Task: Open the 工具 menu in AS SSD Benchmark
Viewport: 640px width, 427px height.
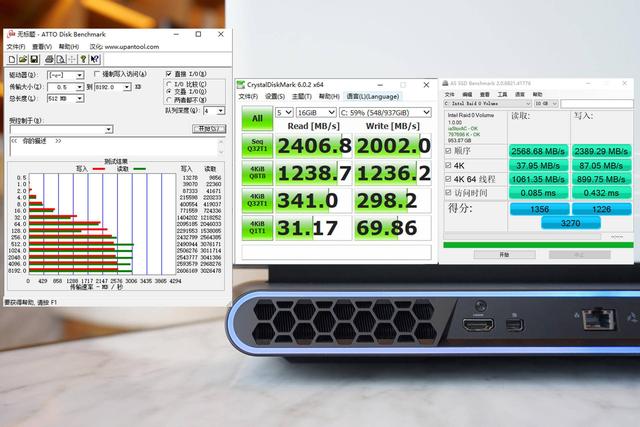Action: (502, 94)
